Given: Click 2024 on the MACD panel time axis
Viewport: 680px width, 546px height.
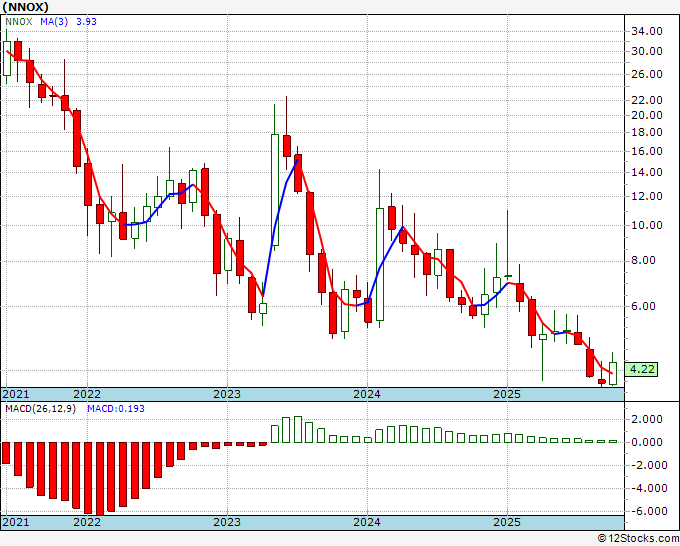Looking at the screenshot, I should point(367,522).
